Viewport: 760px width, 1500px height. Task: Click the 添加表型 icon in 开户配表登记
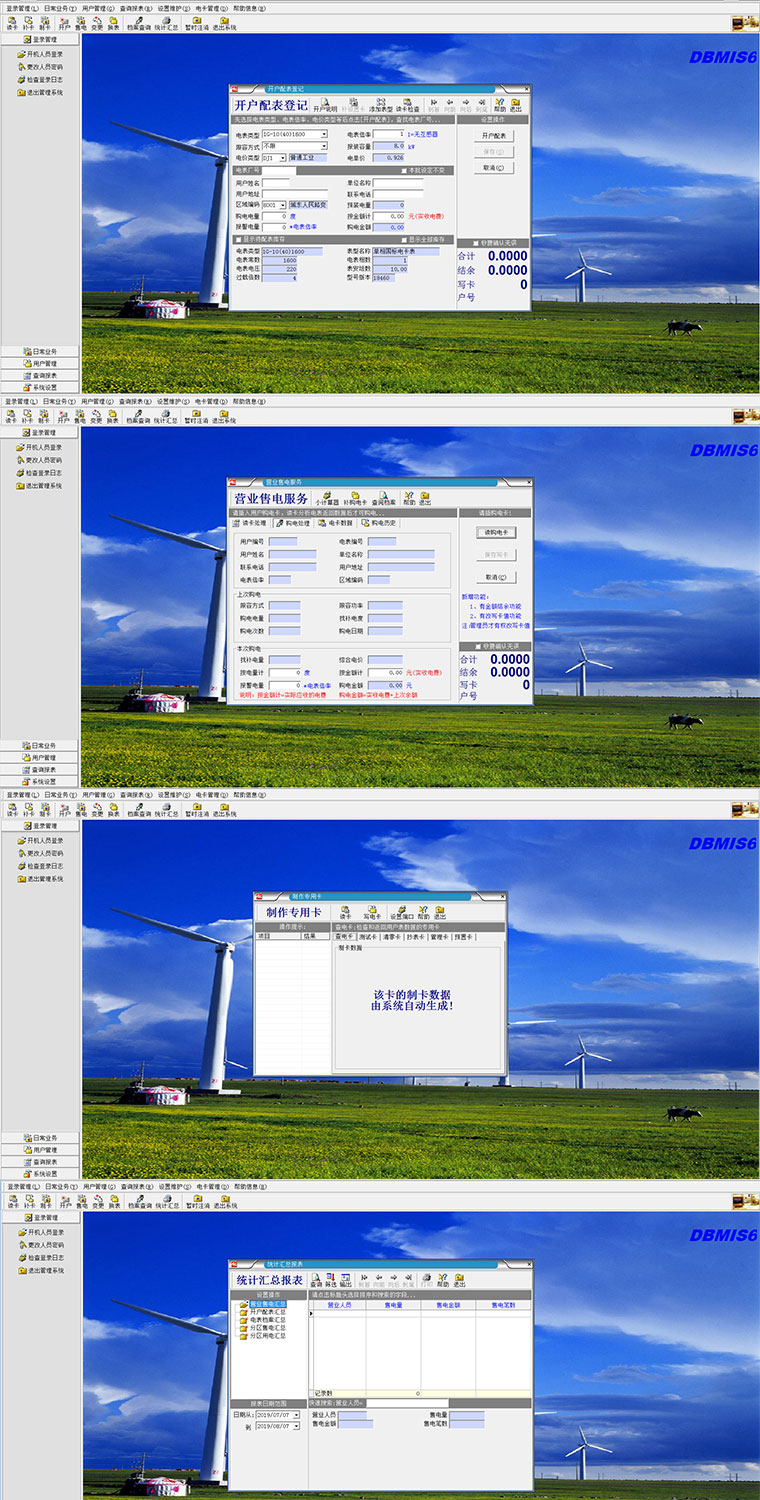click(x=380, y=104)
